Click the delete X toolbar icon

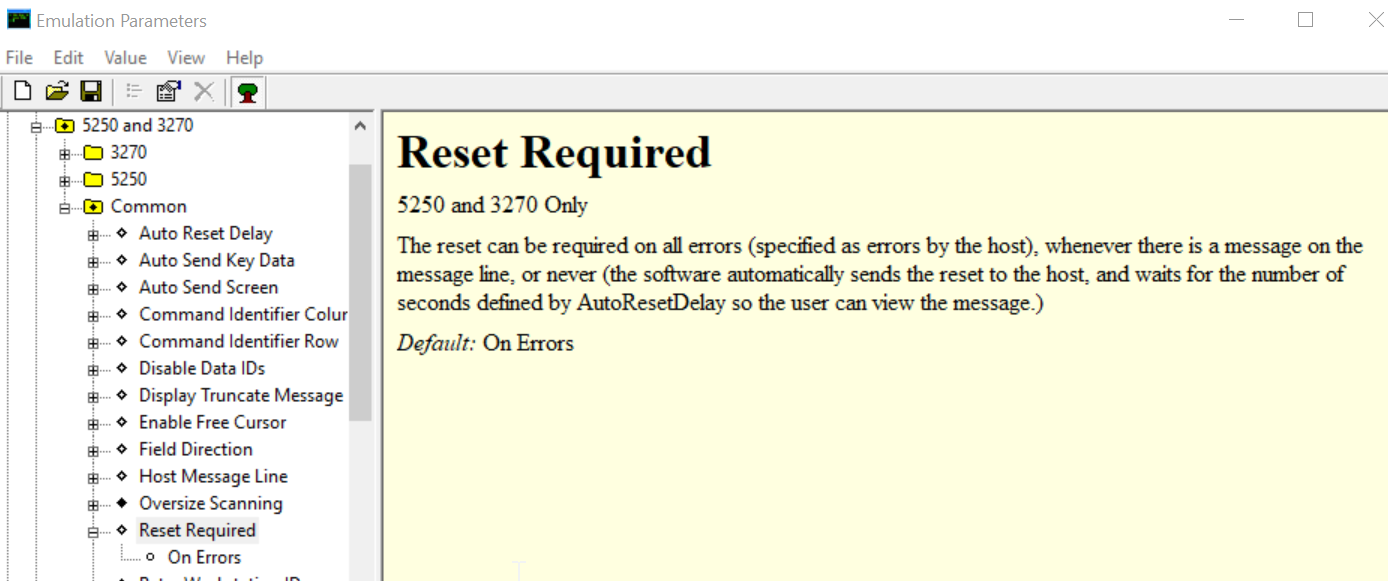tap(204, 90)
